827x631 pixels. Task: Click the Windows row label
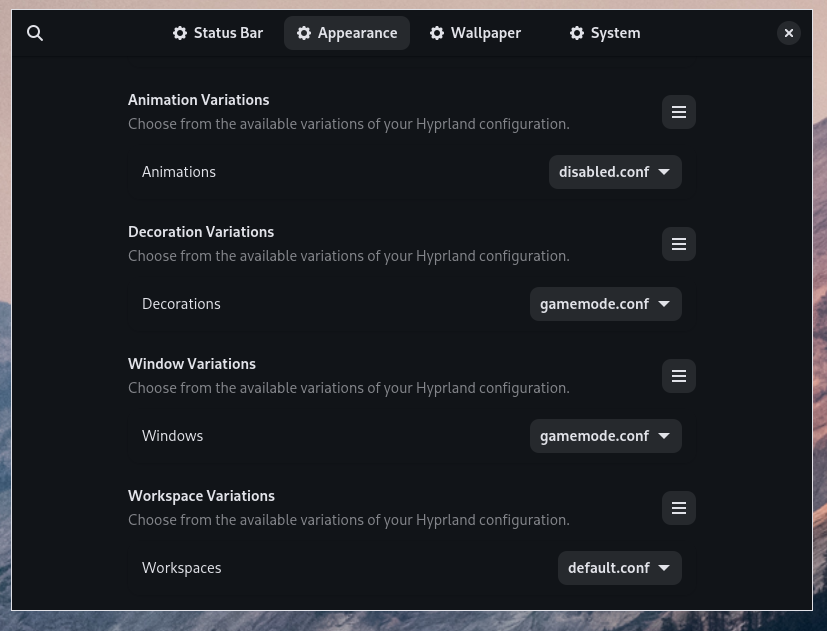tap(172, 436)
